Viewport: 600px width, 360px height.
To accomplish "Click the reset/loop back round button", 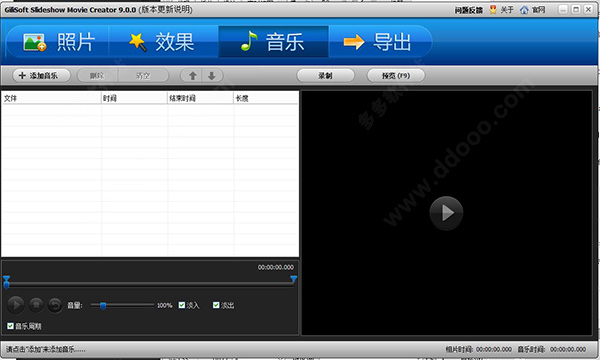I will click(55, 305).
